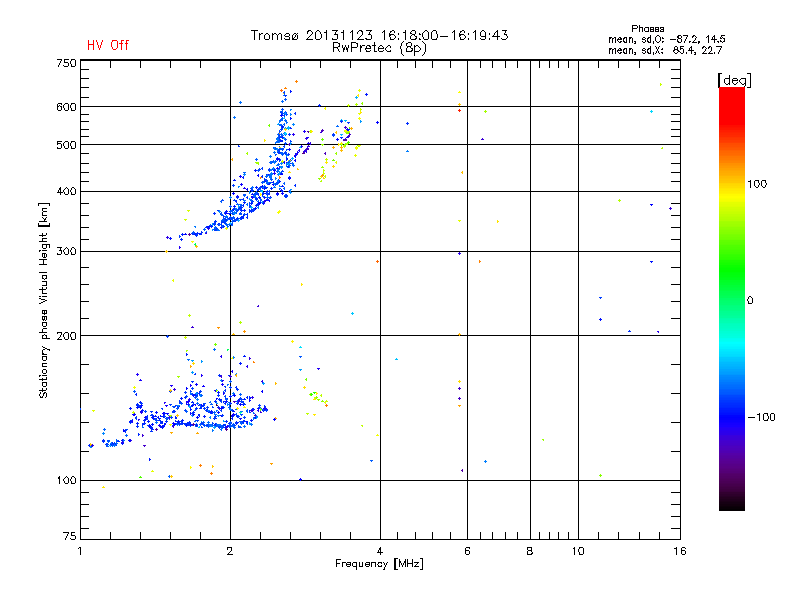The image size is (800, 600).
Task: Click the x-axis tick label '8'
Action: (x=530, y=551)
